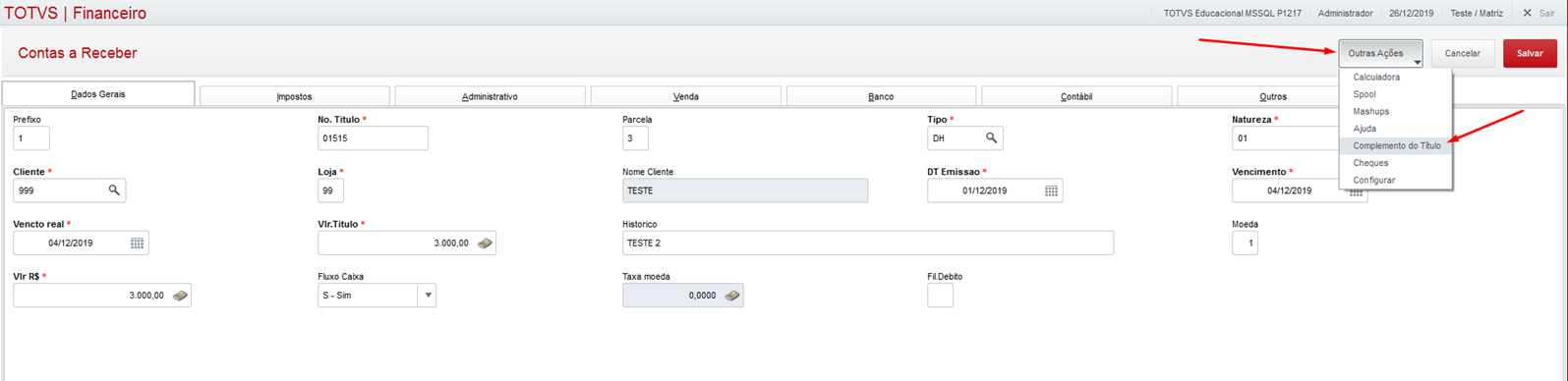1568x381 pixels.
Task: Click the Contas a Receber heading
Action: click(x=78, y=53)
